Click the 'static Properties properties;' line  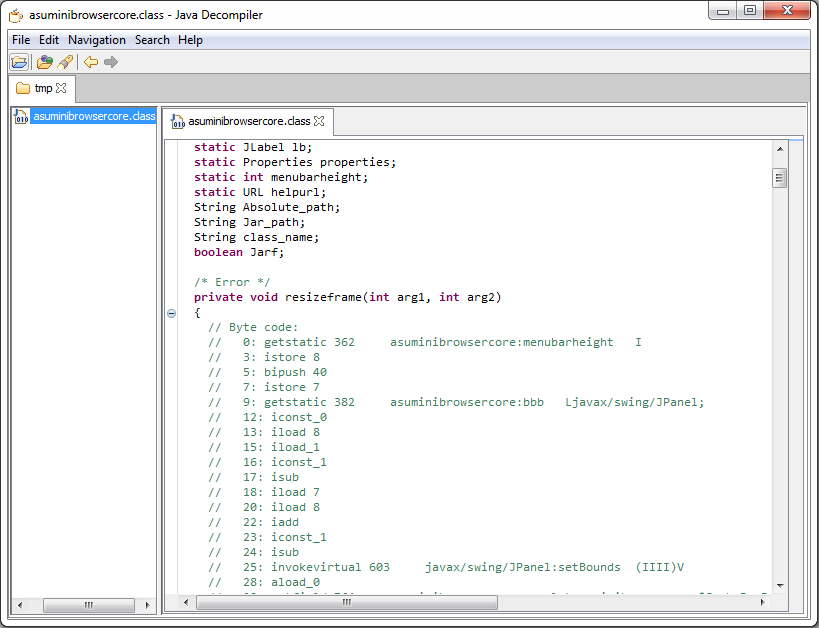(295, 162)
